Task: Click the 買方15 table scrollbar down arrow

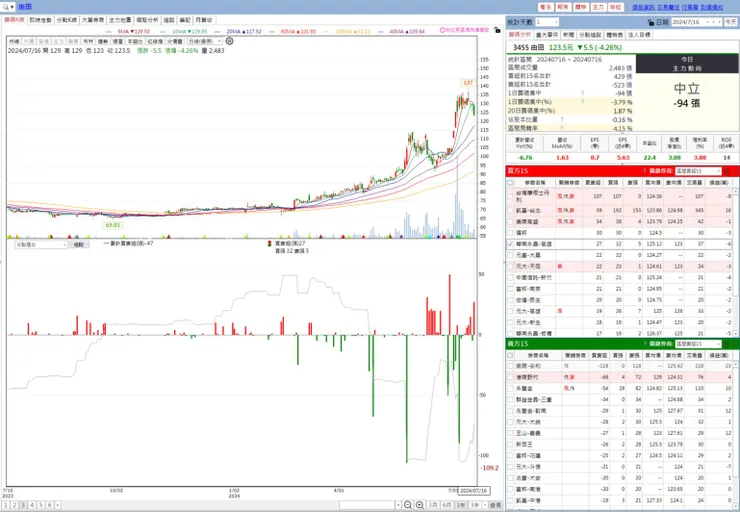Action: [x=736, y=333]
